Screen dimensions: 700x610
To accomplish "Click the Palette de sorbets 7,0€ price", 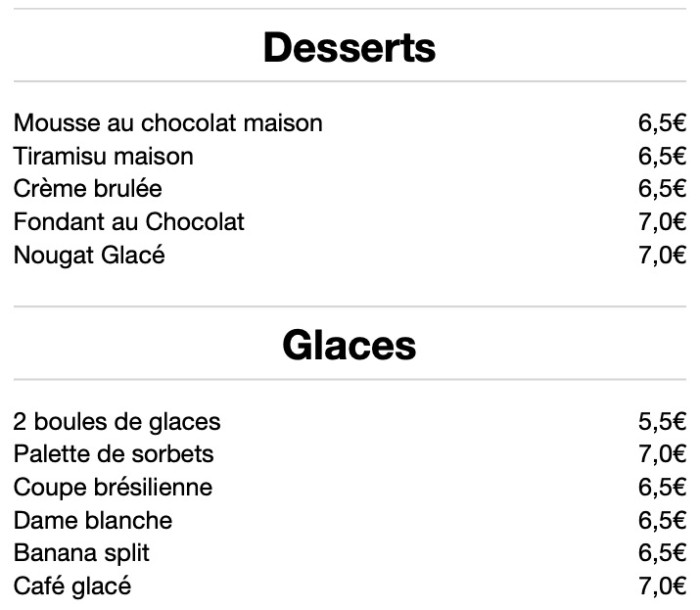I will pyautogui.click(x=662, y=454).
